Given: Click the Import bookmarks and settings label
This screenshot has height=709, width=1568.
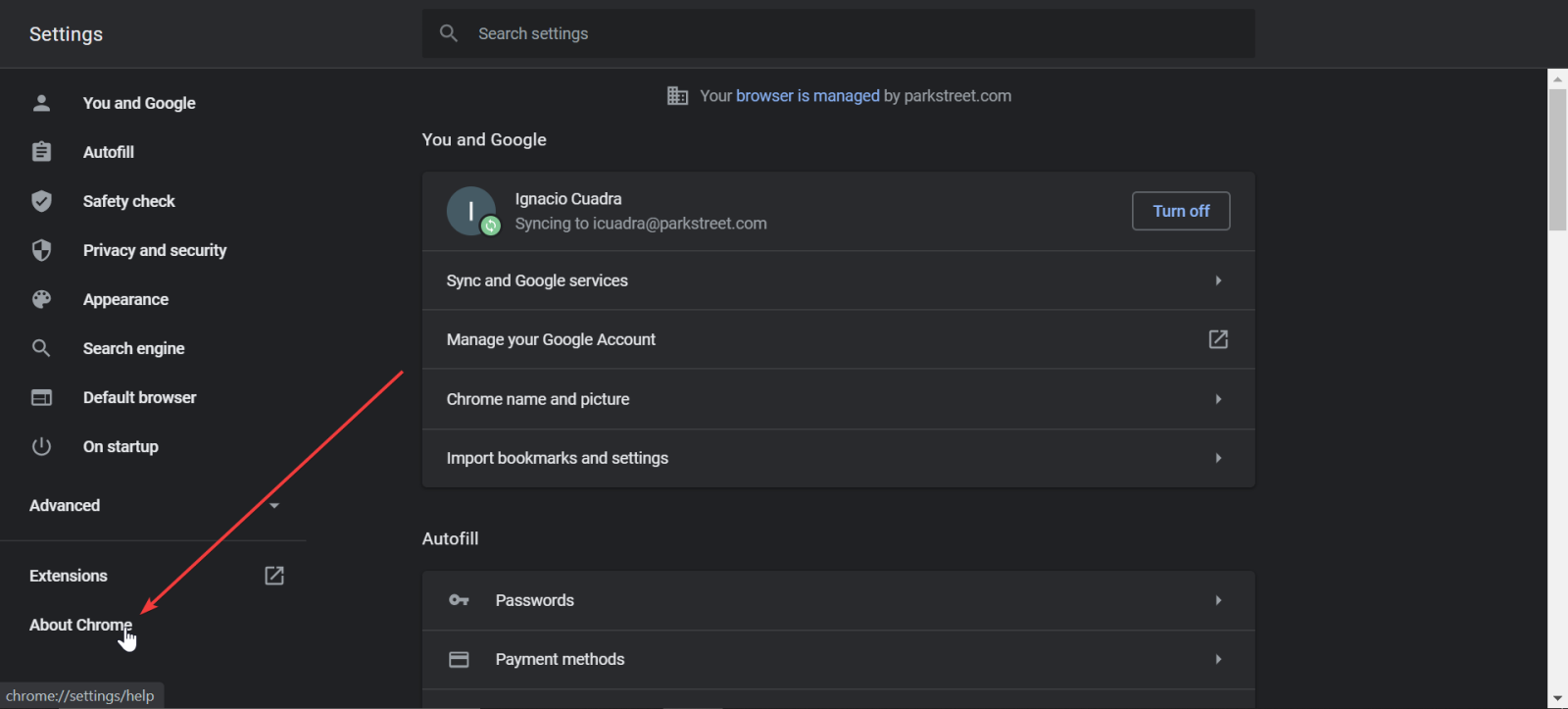Looking at the screenshot, I should tap(558, 458).
